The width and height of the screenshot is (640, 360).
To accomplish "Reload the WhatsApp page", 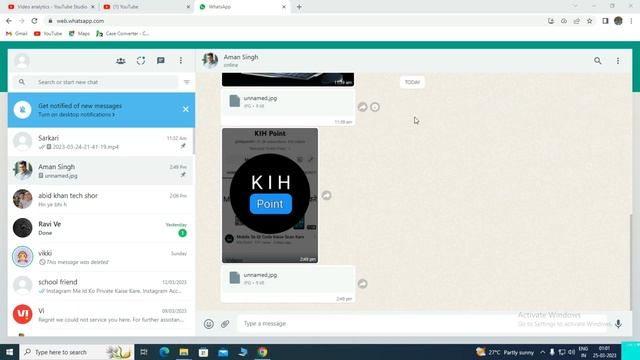I will pos(34,21).
